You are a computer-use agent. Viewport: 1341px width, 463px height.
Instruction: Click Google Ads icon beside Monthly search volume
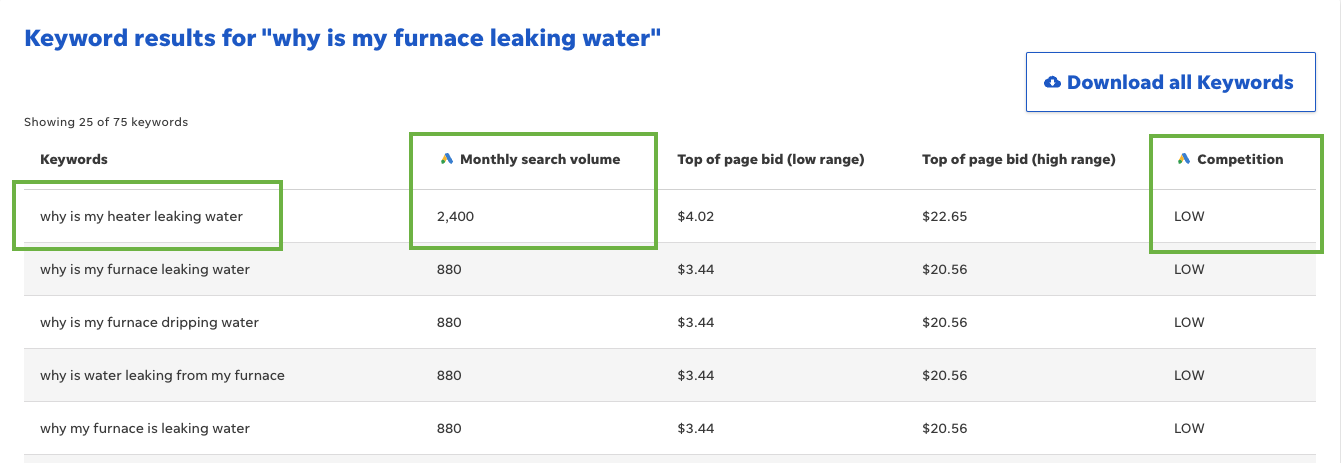click(x=447, y=159)
